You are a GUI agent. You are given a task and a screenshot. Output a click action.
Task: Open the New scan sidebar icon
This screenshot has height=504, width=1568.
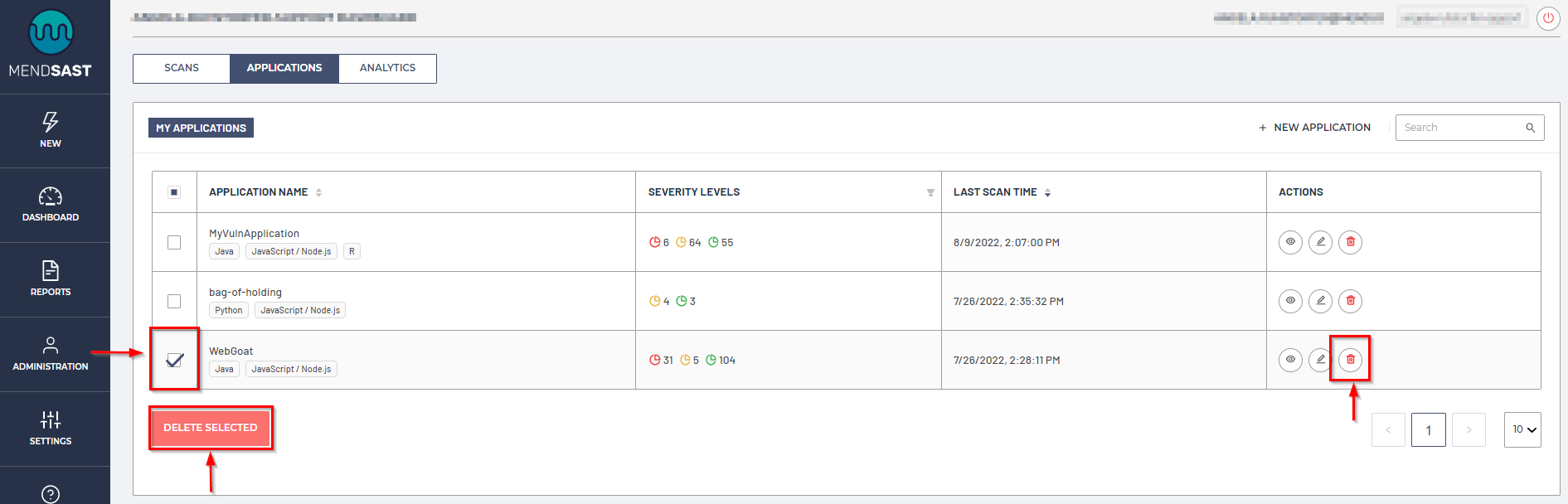51,130
